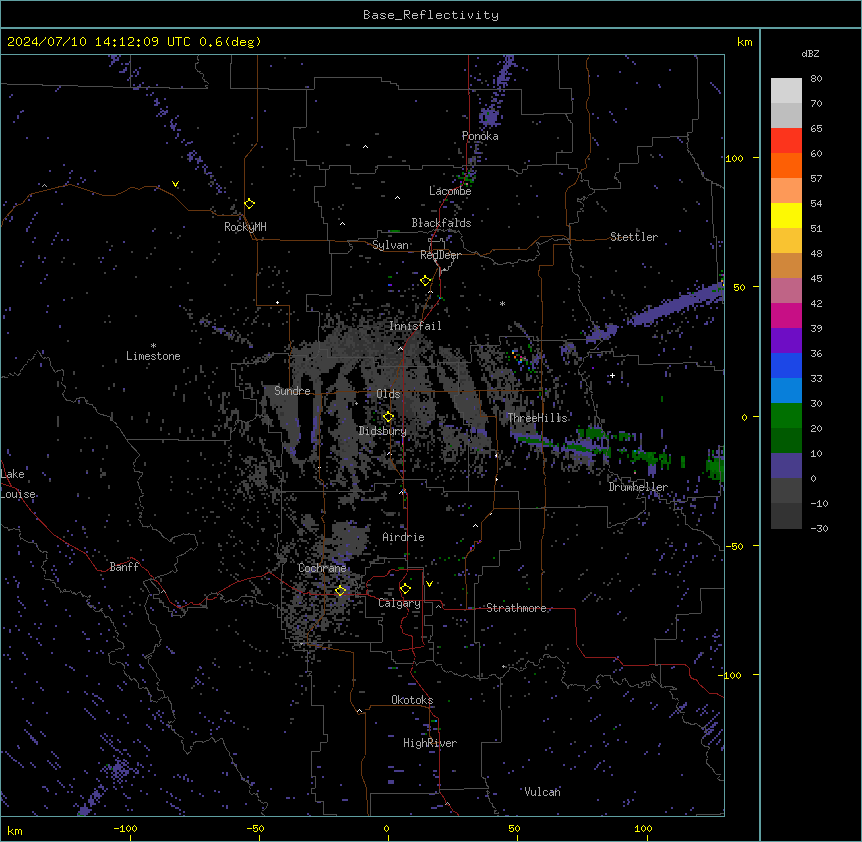Click the Banff label
Screen dimensions: 862x842
pos(124,567)
